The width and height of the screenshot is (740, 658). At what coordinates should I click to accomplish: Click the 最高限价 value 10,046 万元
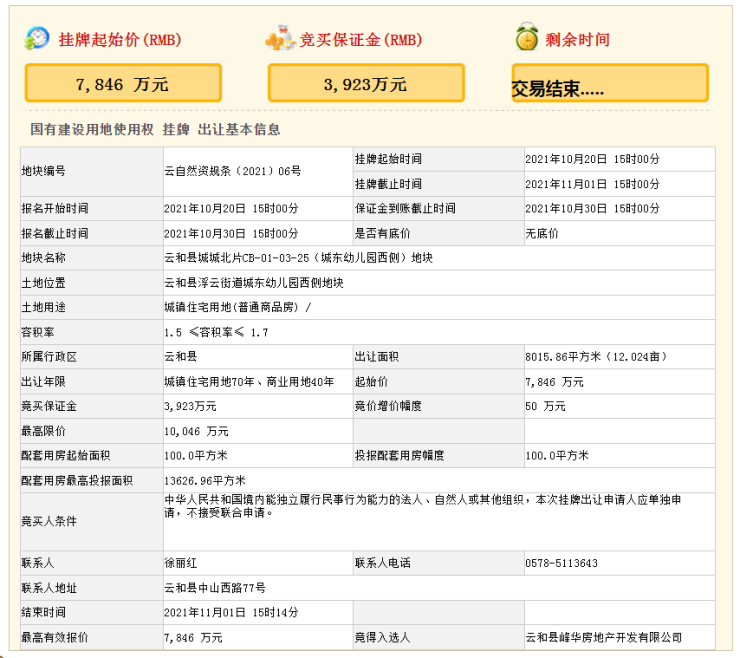pos(196,431)
